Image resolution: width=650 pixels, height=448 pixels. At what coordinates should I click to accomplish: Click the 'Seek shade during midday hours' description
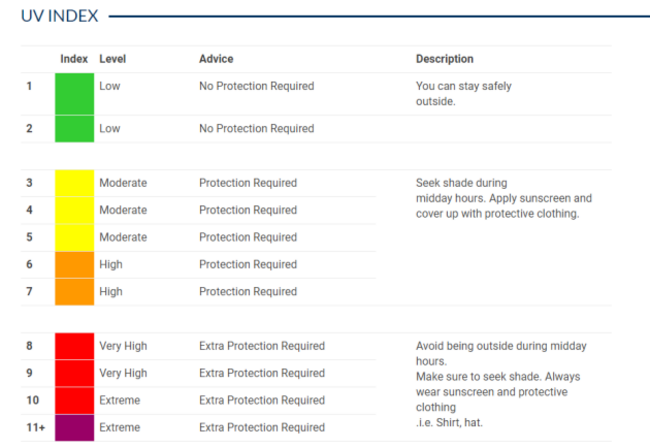504,198
